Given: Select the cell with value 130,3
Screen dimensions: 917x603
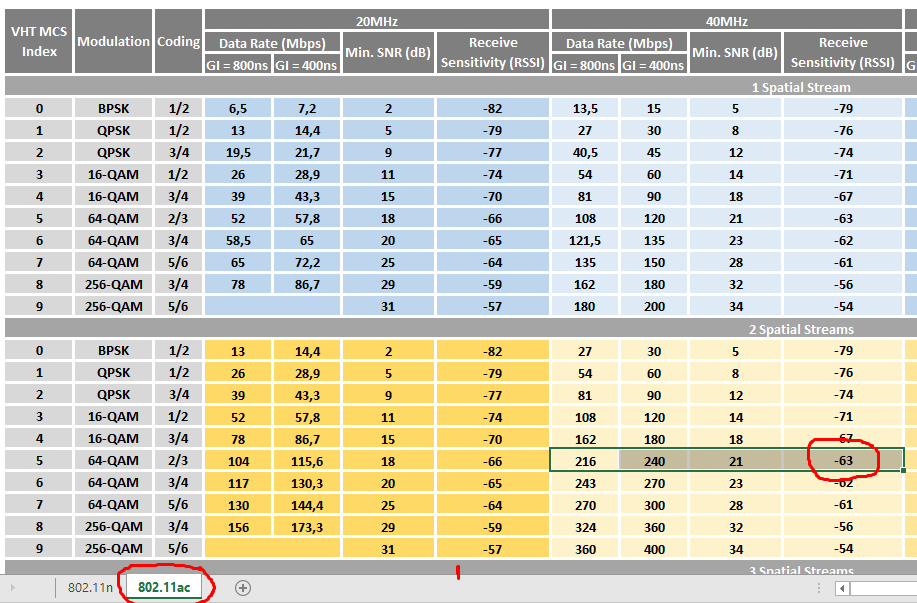Looking at the screenshot, I should (306, 483).
